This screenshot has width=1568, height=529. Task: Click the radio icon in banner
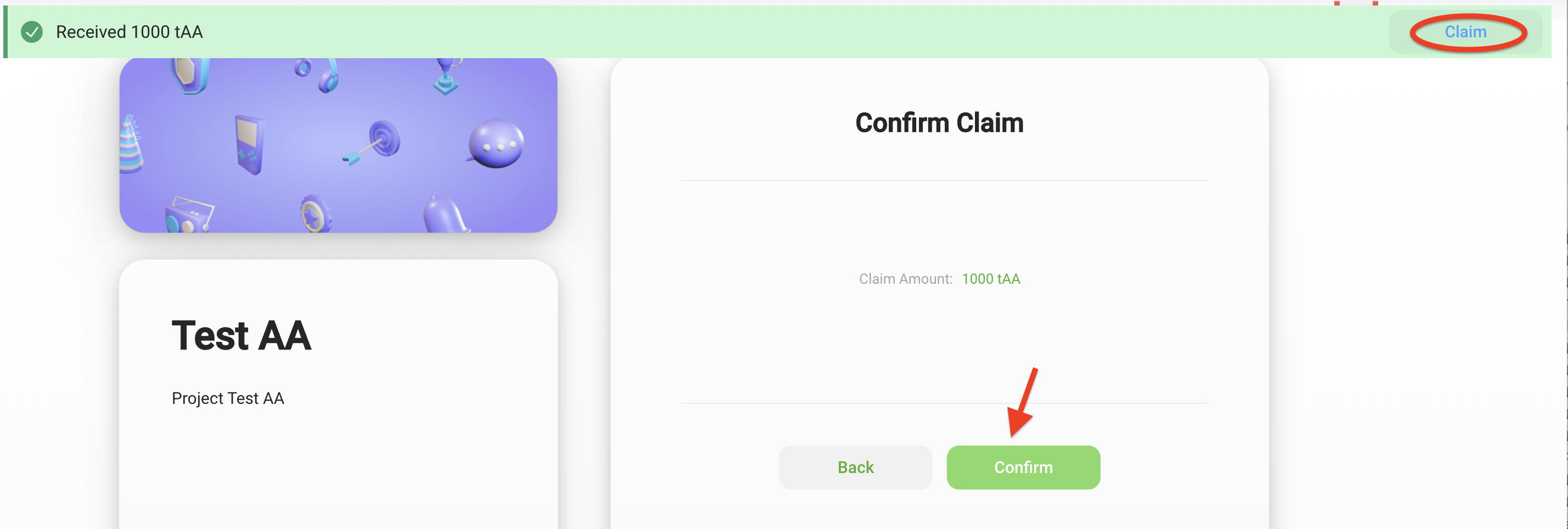coord(189,216)
